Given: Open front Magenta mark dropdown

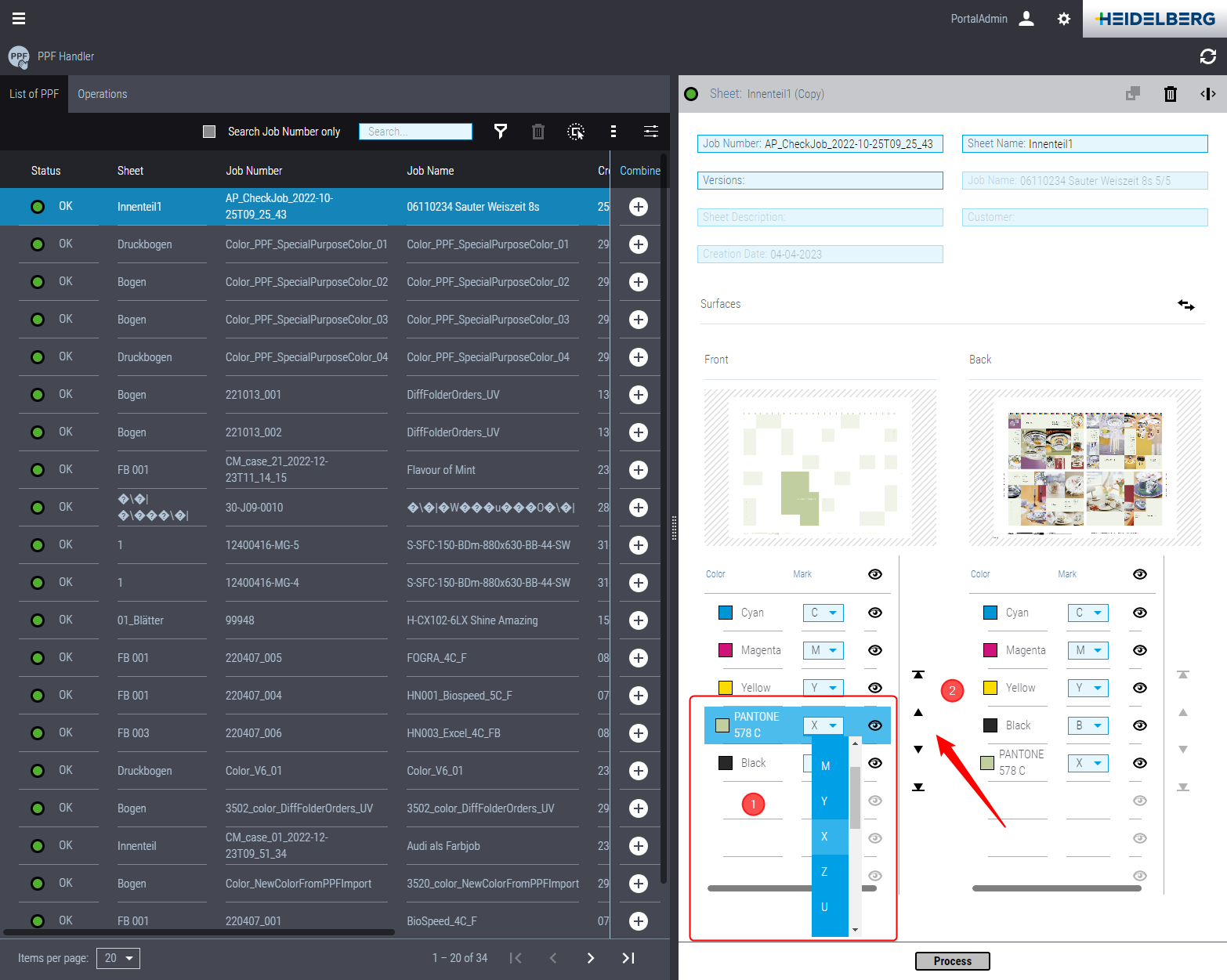Looking at the screenshot, I should (823, 650).
